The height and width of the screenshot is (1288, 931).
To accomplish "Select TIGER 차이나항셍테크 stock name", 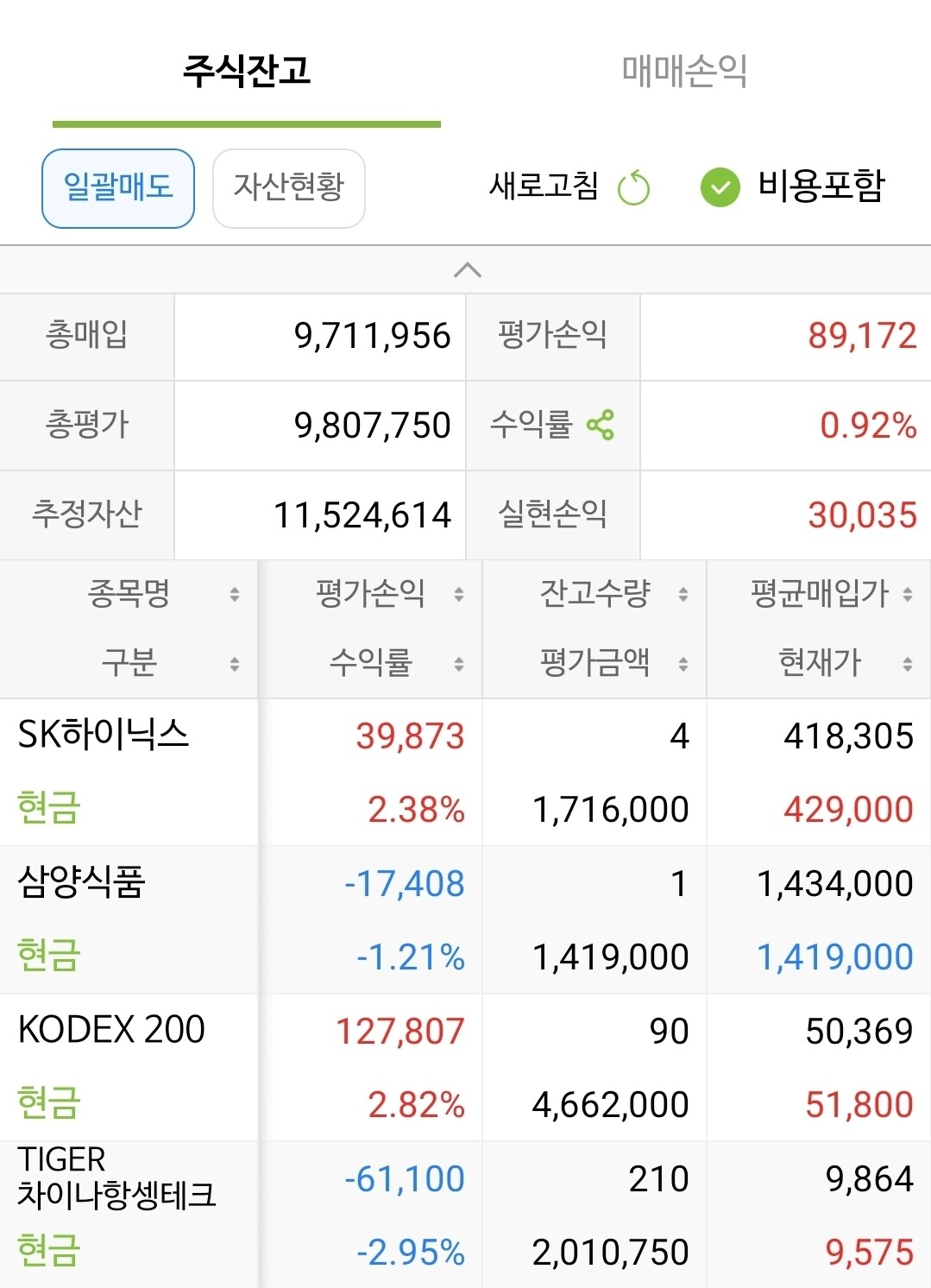I will (x=116, y=1177).
